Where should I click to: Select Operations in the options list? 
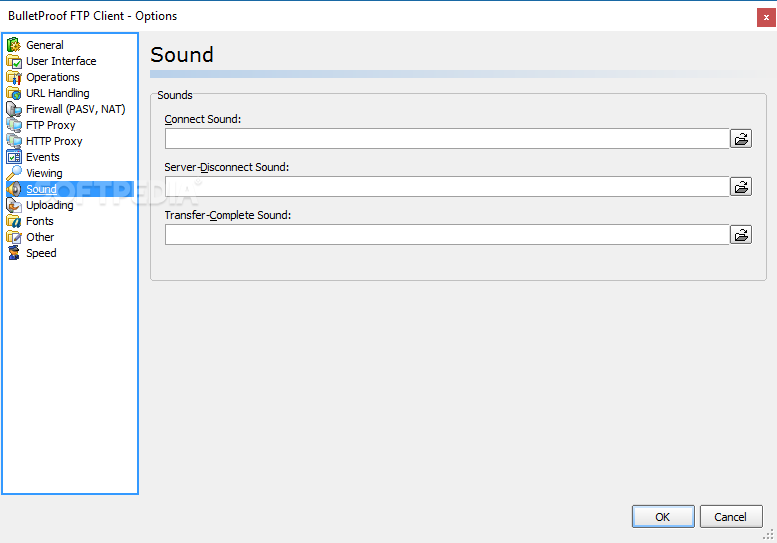(53, 77)
